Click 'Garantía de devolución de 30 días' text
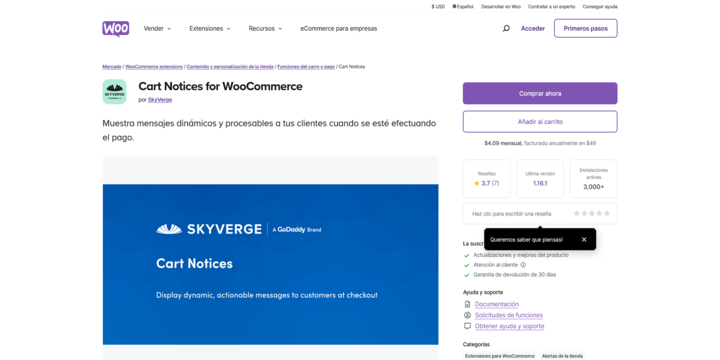This screenshot has height=360, width=720. click(514, 275)
